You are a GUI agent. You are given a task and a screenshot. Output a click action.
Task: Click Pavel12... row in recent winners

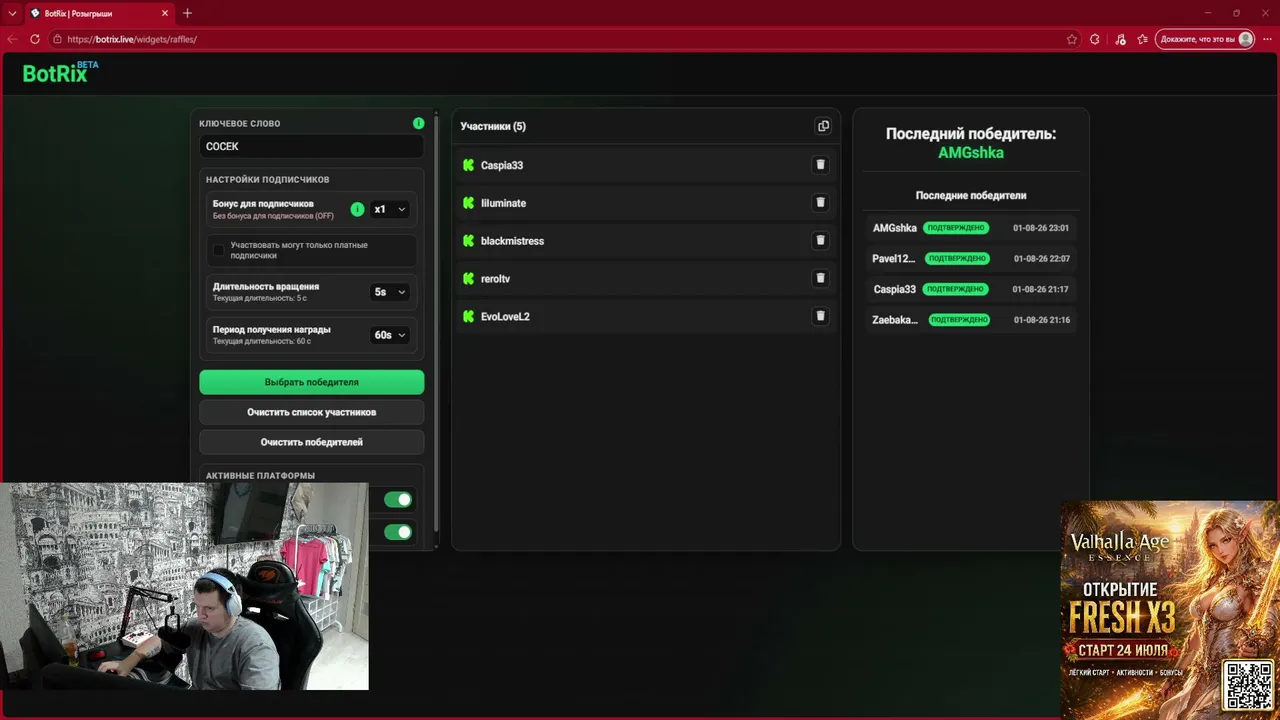[970, 258]
